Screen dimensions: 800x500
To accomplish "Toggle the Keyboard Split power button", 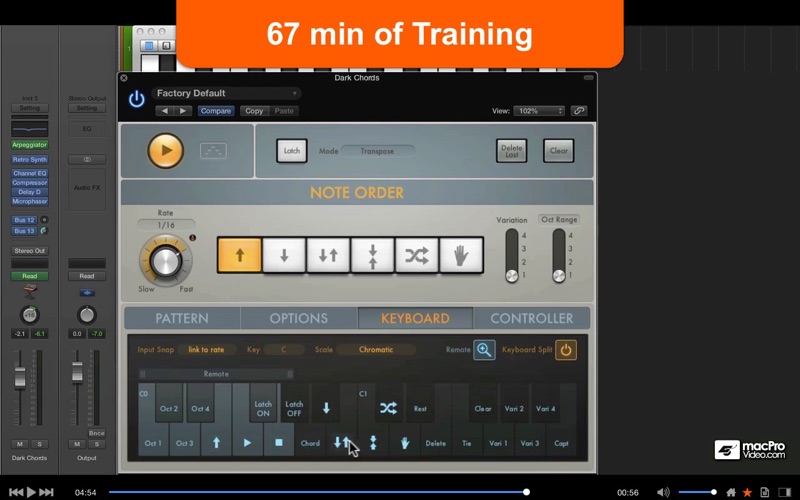I will [x=566, y=349].
